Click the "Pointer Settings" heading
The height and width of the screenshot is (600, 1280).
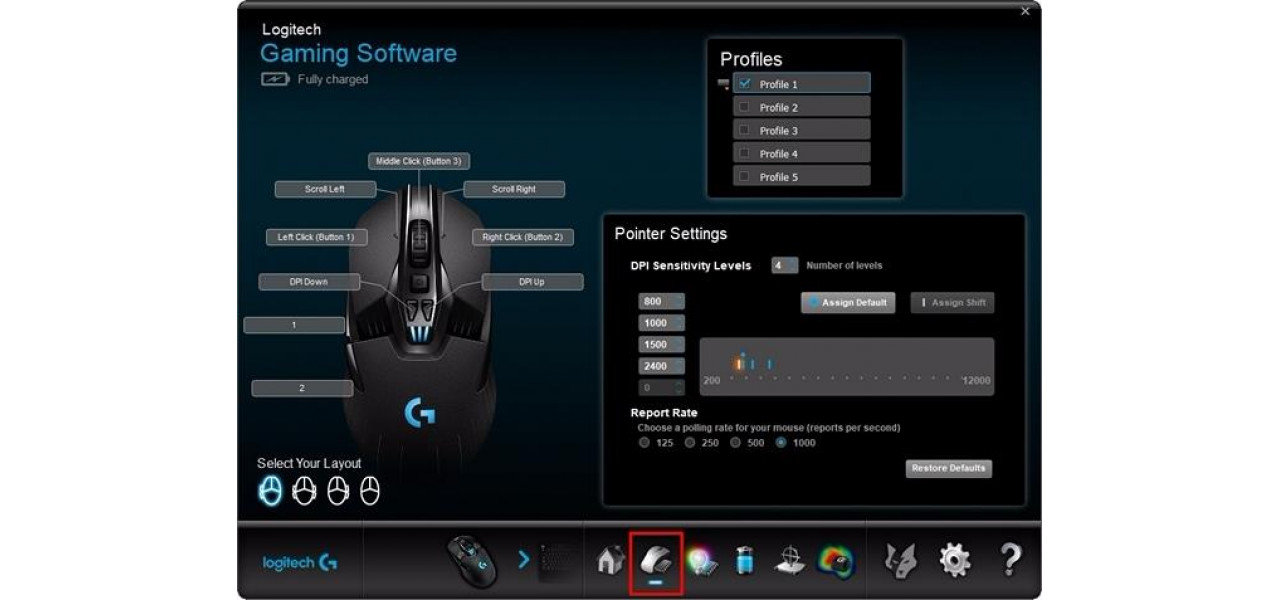click(671, 234)
